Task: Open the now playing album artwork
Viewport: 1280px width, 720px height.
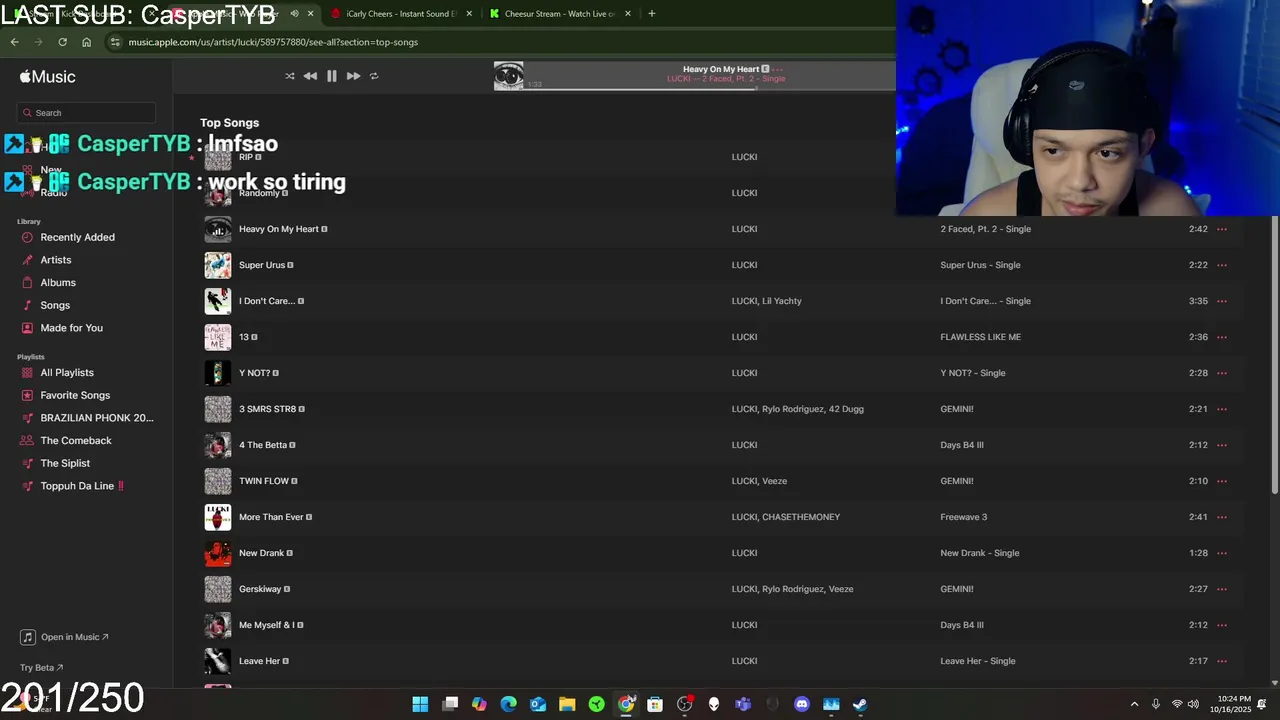Action: point(508,76)
